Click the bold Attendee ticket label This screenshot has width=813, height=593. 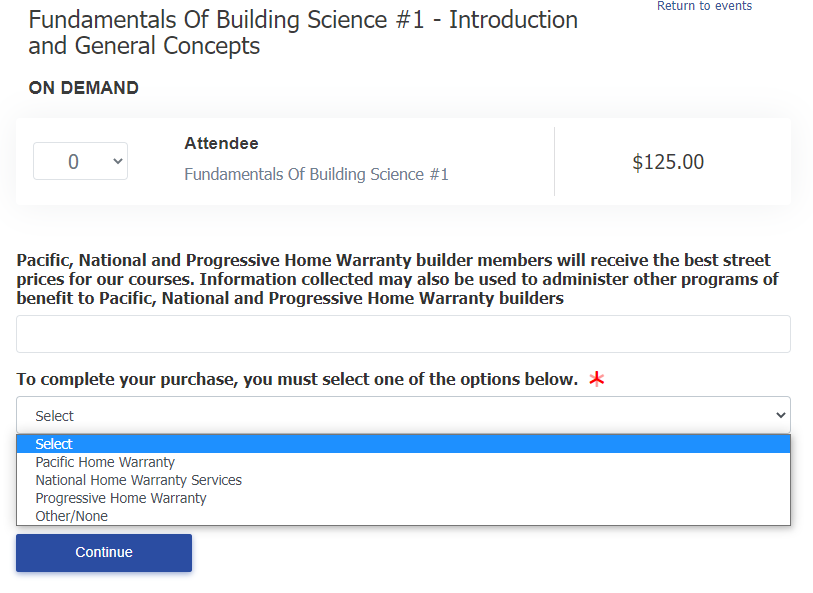click(221, 144)
